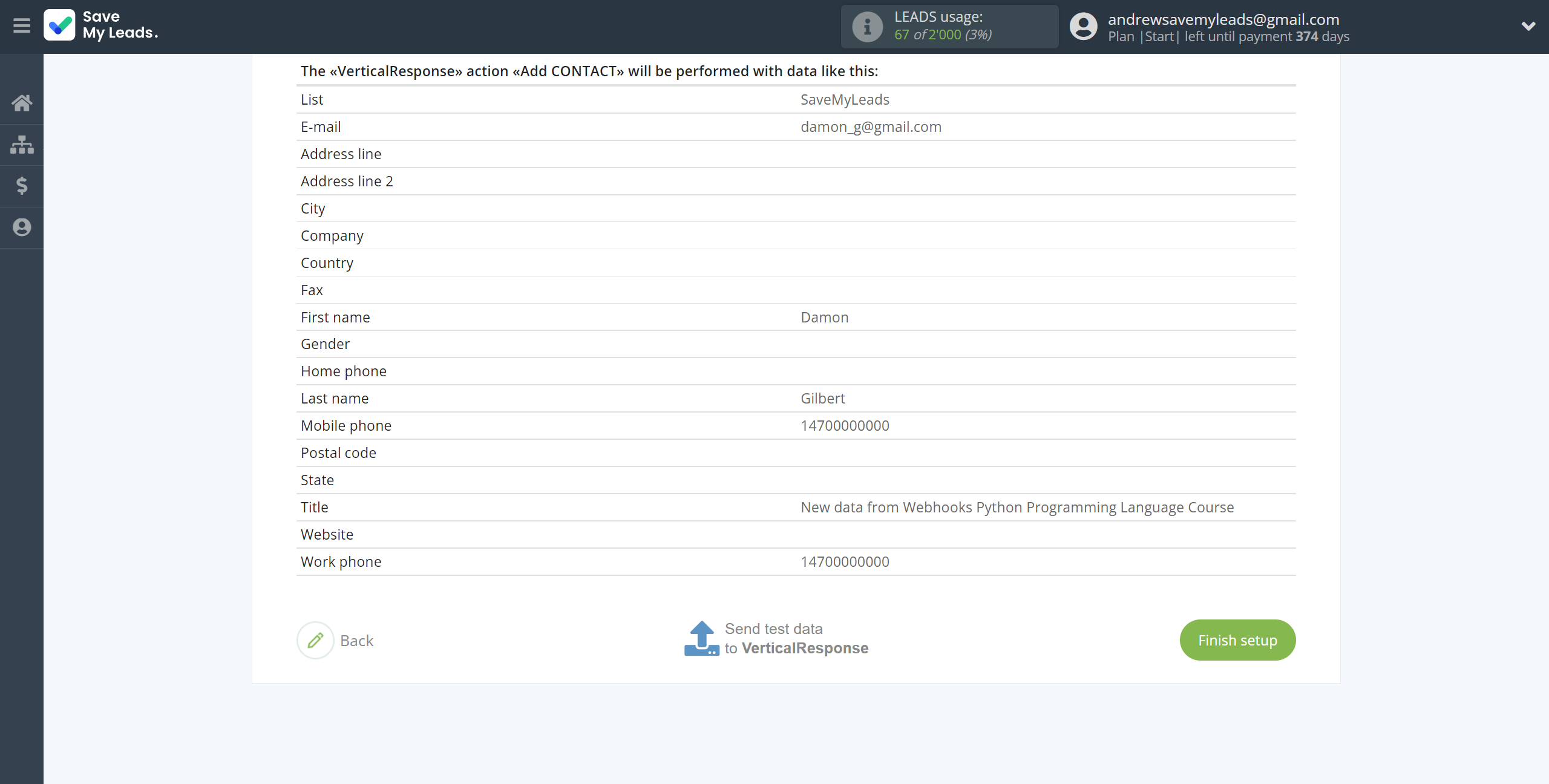Click the upload test data icon
The width and height of the screenshot is (1549, 784).
click(701, 639)
